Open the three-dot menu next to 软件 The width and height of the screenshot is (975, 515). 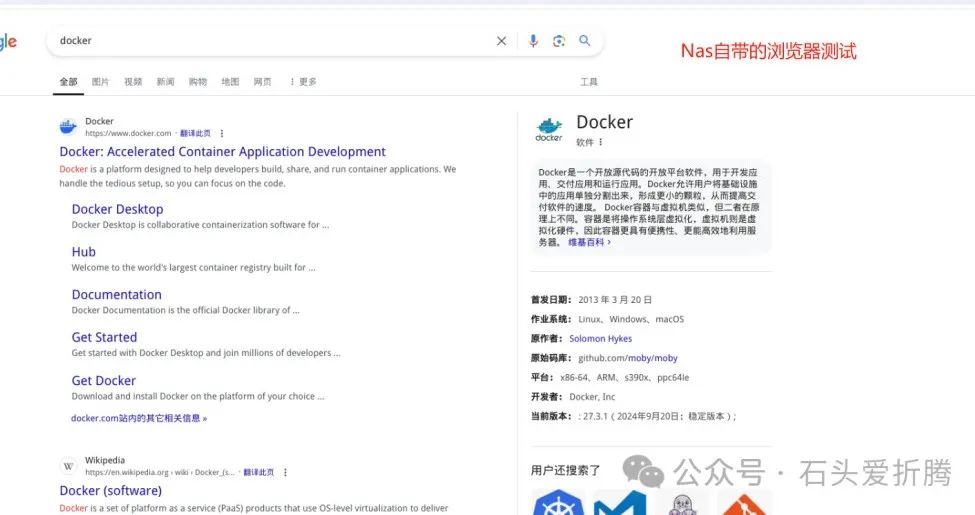[x=601, y=142]
